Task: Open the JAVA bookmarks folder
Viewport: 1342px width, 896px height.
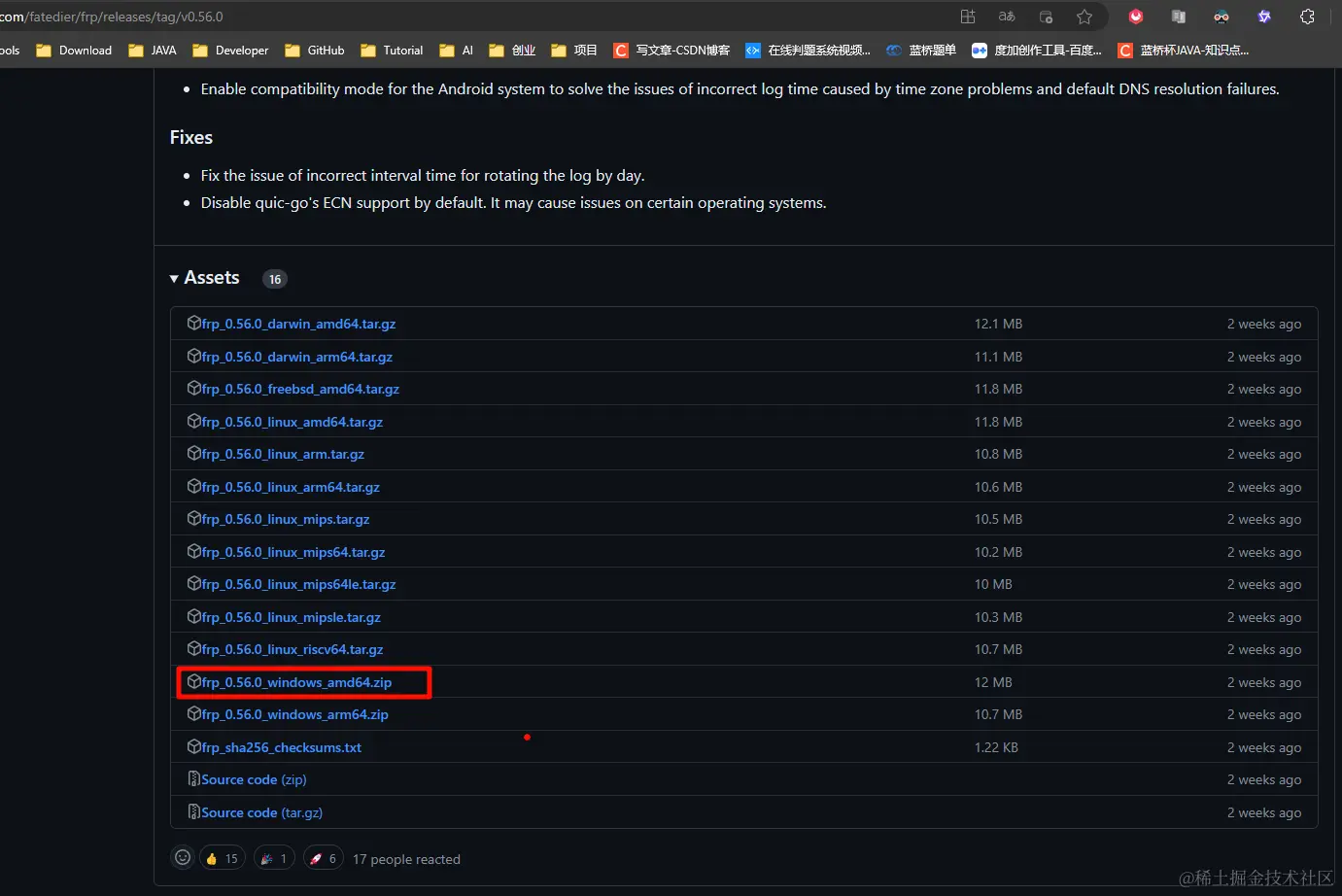Action: click(153, 51)
